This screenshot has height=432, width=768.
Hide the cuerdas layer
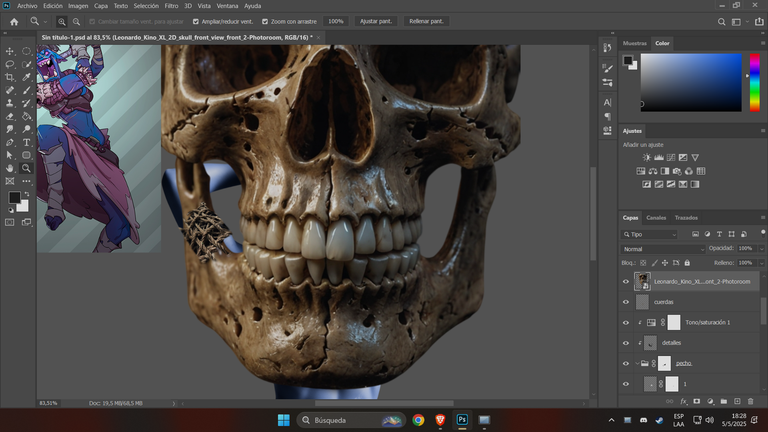pos(625,302)
